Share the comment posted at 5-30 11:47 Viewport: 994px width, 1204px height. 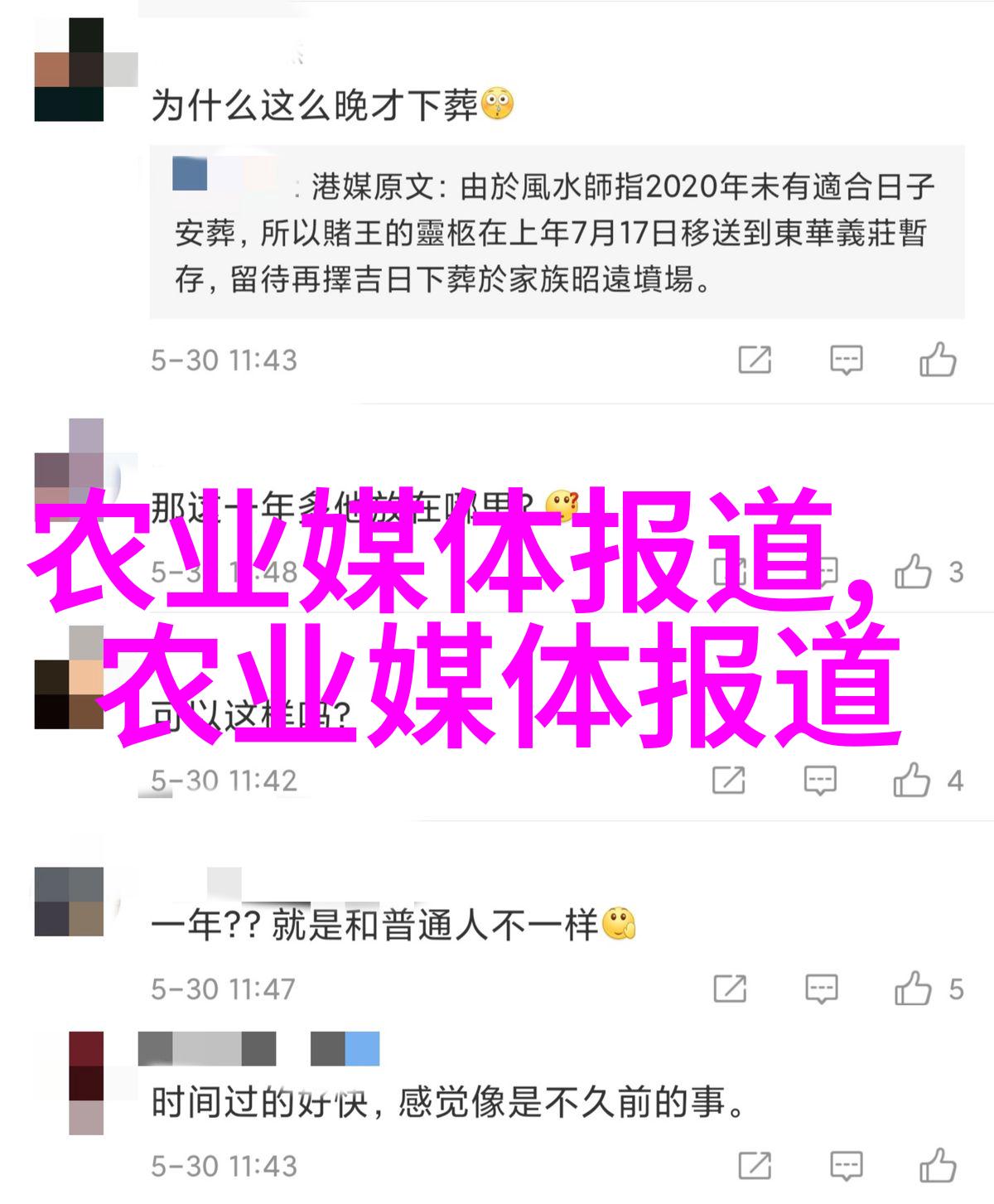coord(730,989)
